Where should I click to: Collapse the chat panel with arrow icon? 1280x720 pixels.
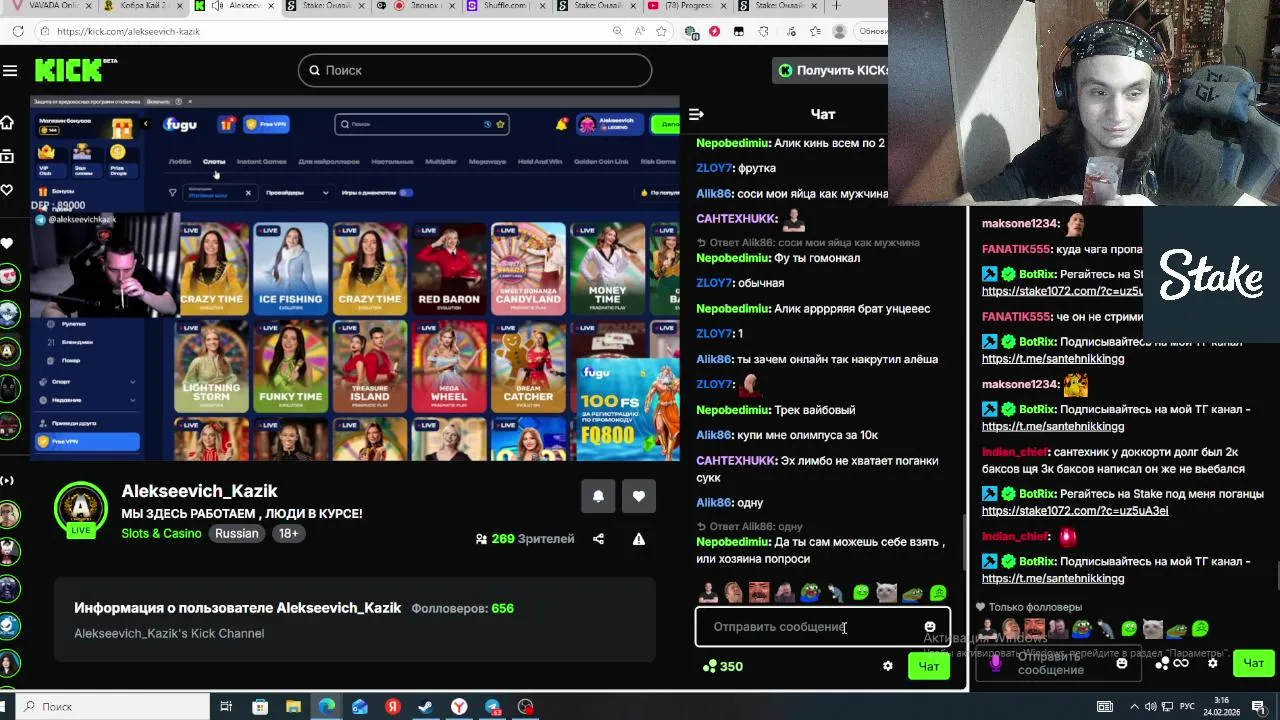pyautogui.click(x=696, y=114)
